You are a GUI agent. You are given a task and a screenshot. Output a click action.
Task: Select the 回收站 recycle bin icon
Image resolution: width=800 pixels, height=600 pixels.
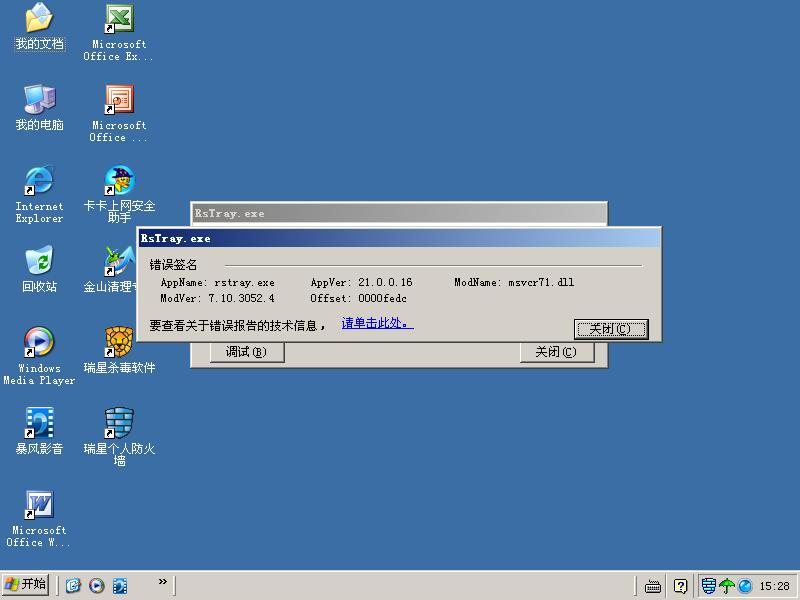coord(39,262)
